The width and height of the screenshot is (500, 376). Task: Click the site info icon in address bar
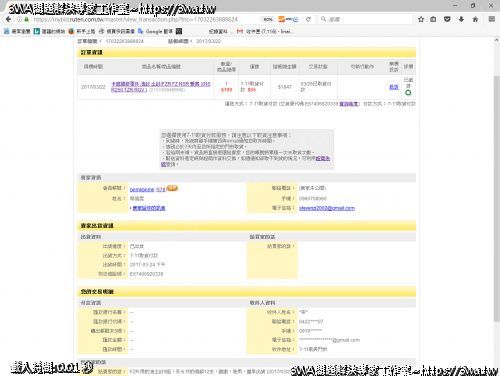(19, 19)
